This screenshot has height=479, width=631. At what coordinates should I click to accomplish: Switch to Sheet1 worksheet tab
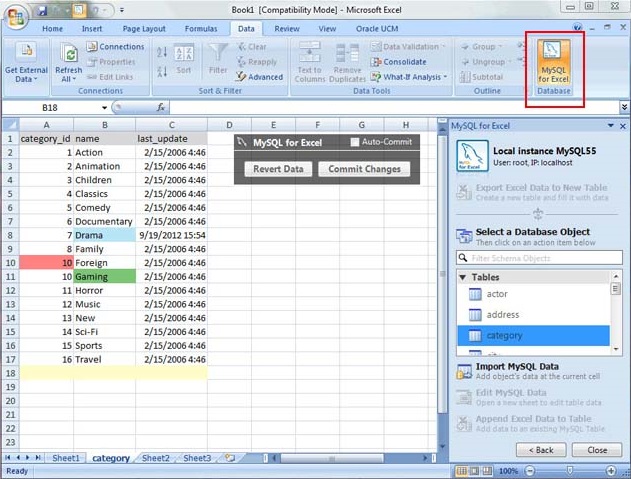tap(66, 458)
